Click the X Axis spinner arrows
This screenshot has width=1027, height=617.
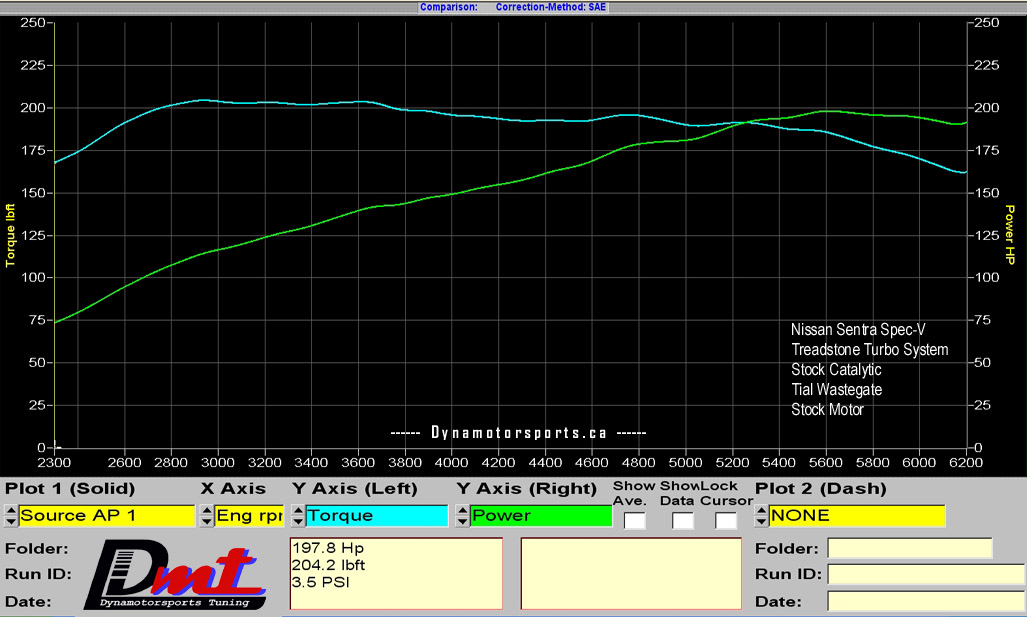[x=207, y=515]
